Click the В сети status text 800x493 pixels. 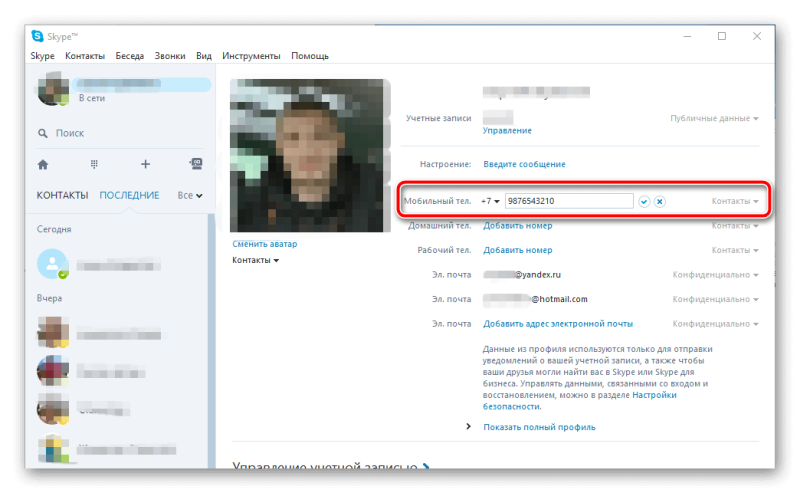(x=92, y=98)
